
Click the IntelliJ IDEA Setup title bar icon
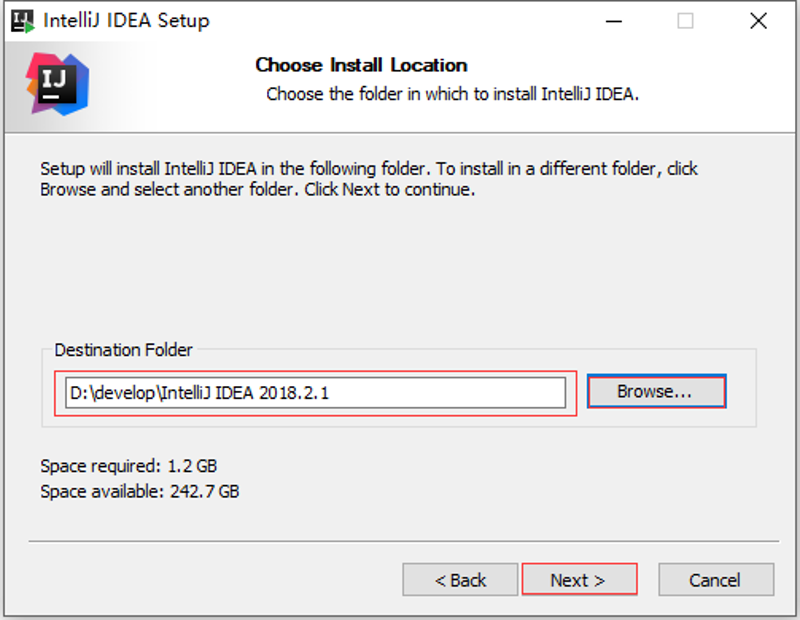point(23,21)
